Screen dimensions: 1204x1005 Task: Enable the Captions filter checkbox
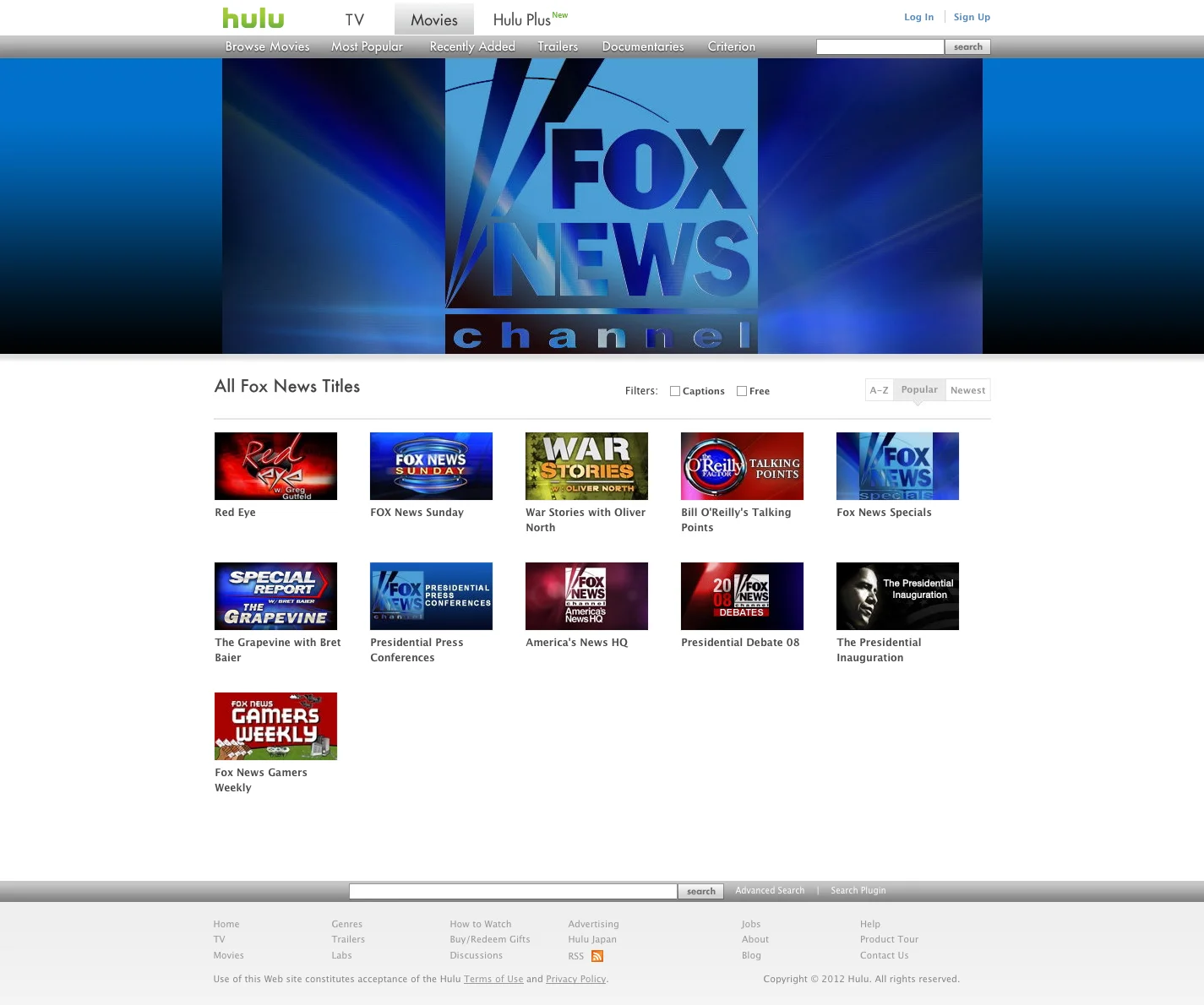675,391
